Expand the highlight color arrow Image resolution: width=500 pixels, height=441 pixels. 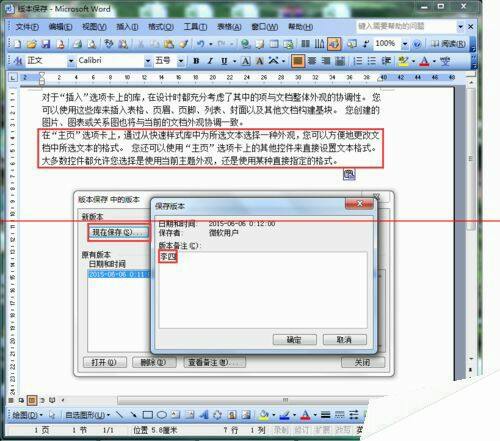click(414, 61)
